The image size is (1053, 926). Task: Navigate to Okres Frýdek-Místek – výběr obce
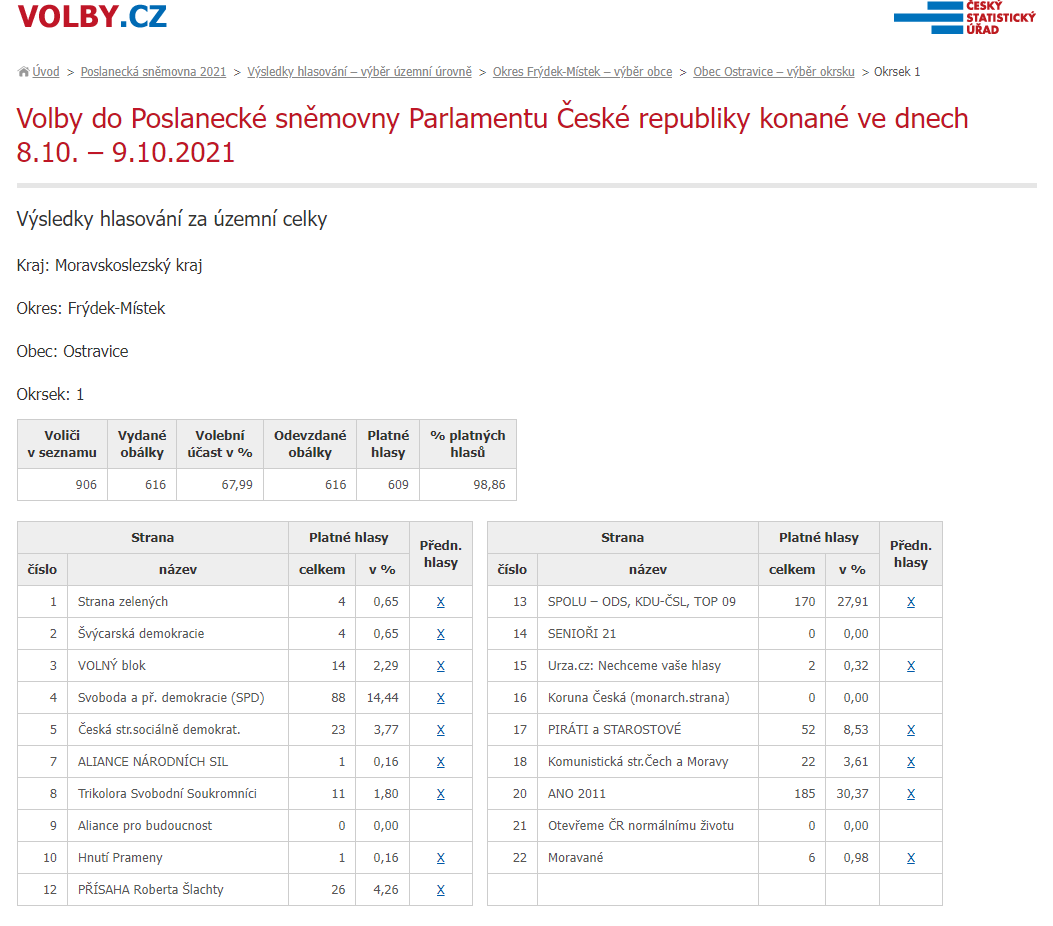582,72
